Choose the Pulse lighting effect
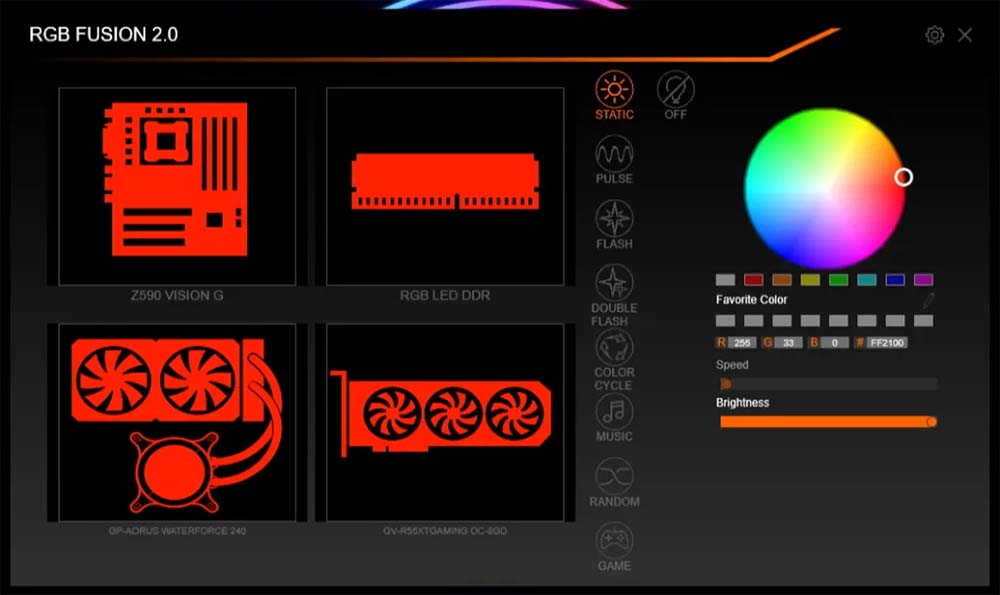This screenshot has height=595, width=1000. (x=614, y=154)
